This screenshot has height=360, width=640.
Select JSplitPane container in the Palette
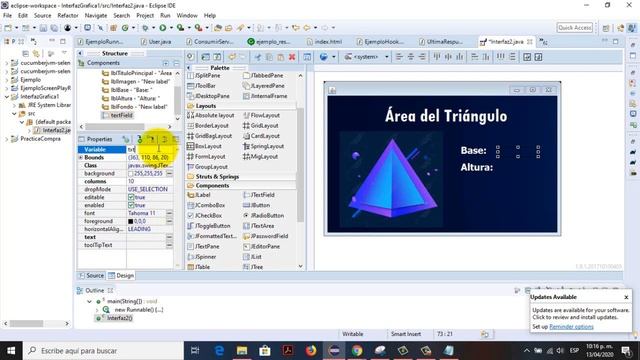click(204, 76)
